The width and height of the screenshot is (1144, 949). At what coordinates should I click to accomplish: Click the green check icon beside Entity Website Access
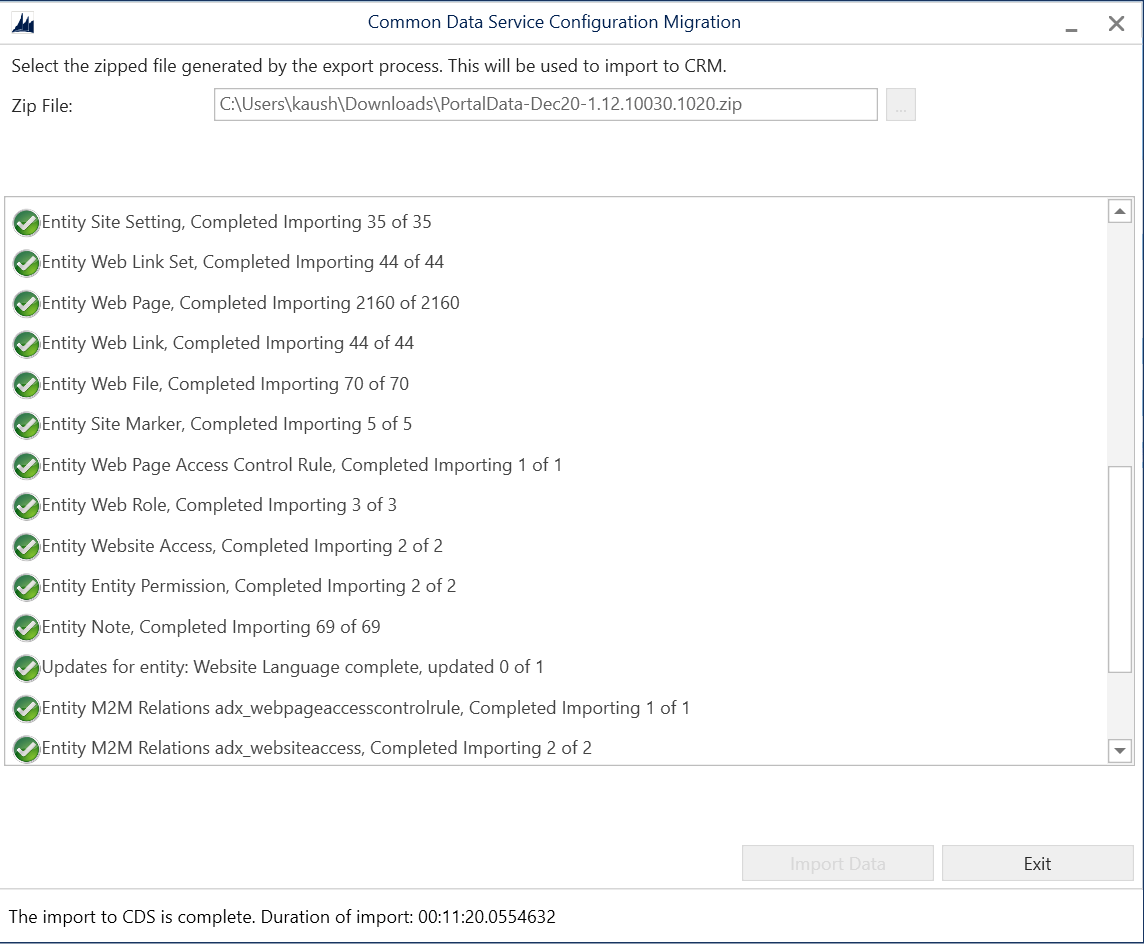[26, 546]
